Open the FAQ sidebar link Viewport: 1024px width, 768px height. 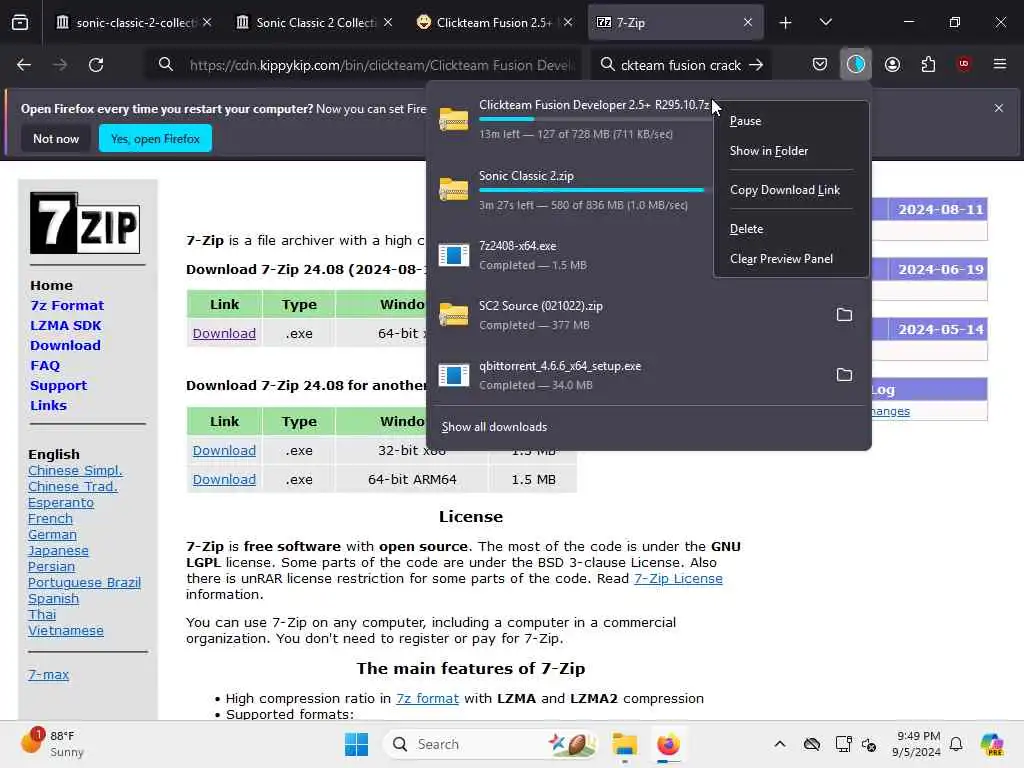tap(45, 366)
